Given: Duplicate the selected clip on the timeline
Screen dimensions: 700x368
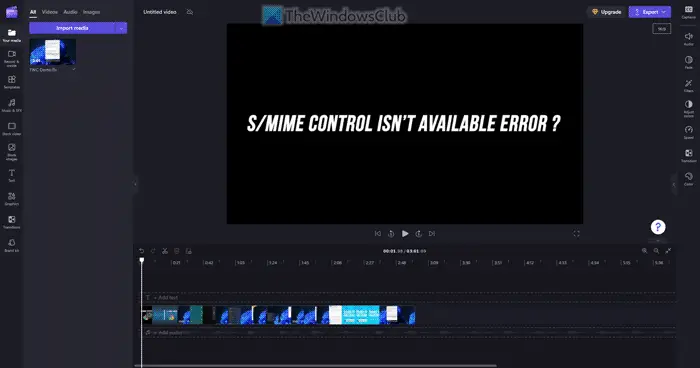Looking at the screenshot, I should 188,251.
